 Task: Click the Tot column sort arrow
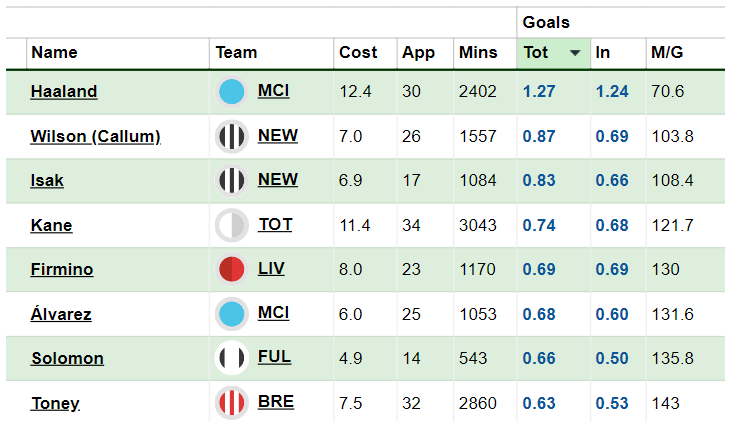tap(575, 53)
